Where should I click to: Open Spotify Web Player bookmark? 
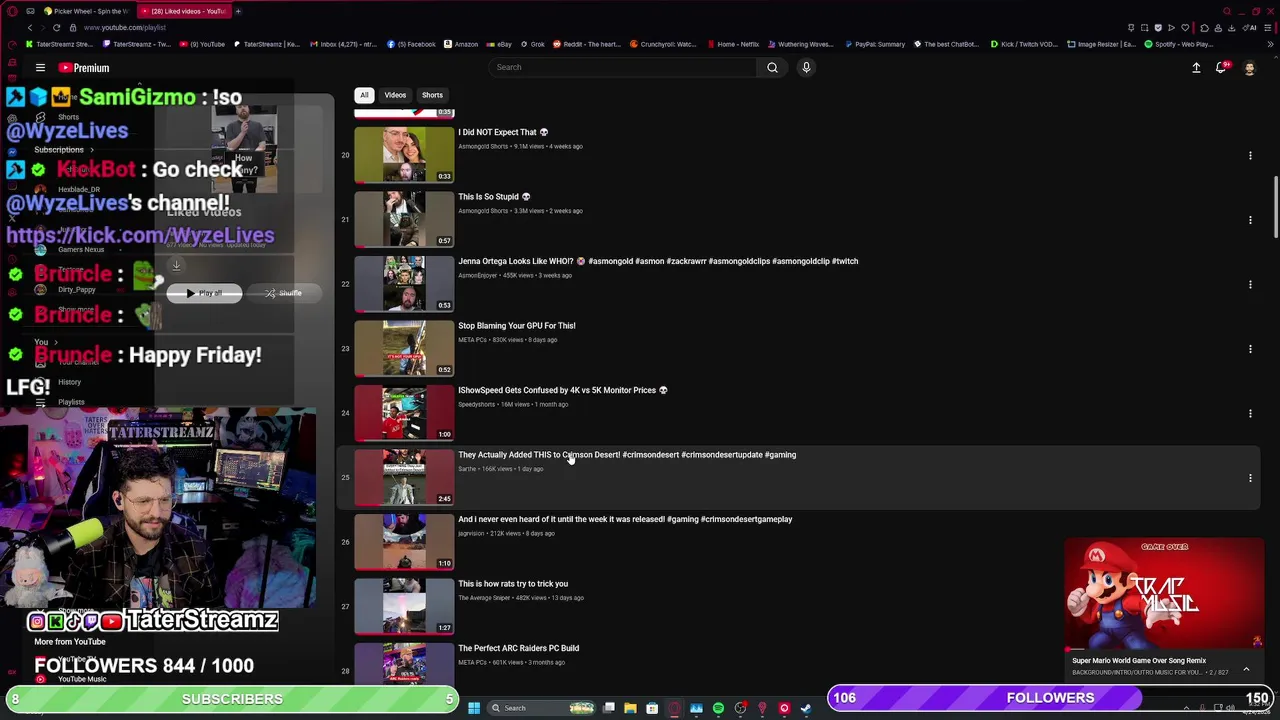(1179, 44)
